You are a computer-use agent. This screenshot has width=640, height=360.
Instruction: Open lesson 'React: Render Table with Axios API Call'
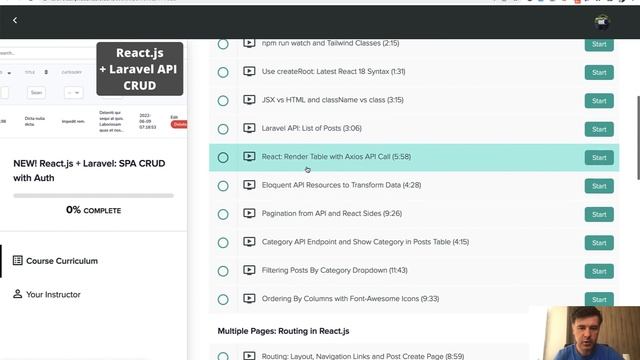click(336, 156)
